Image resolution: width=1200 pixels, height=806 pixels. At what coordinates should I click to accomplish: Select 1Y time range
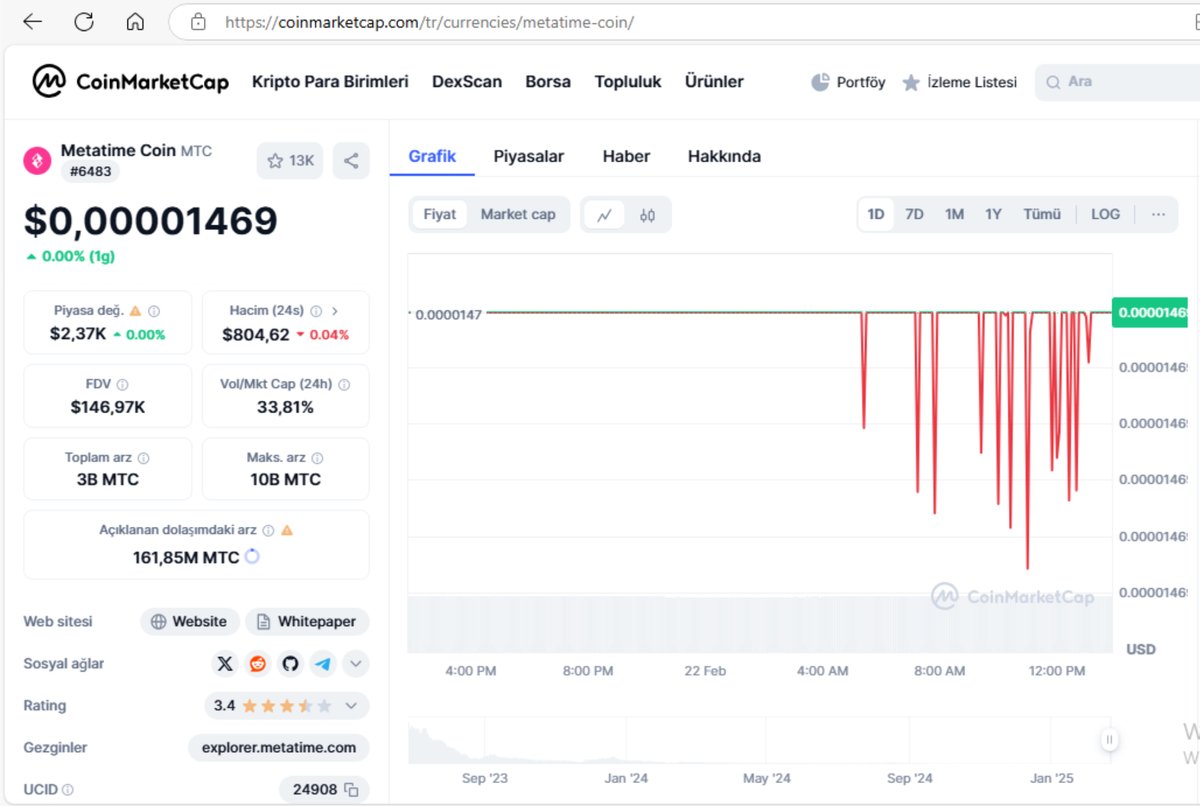(993, 214)
